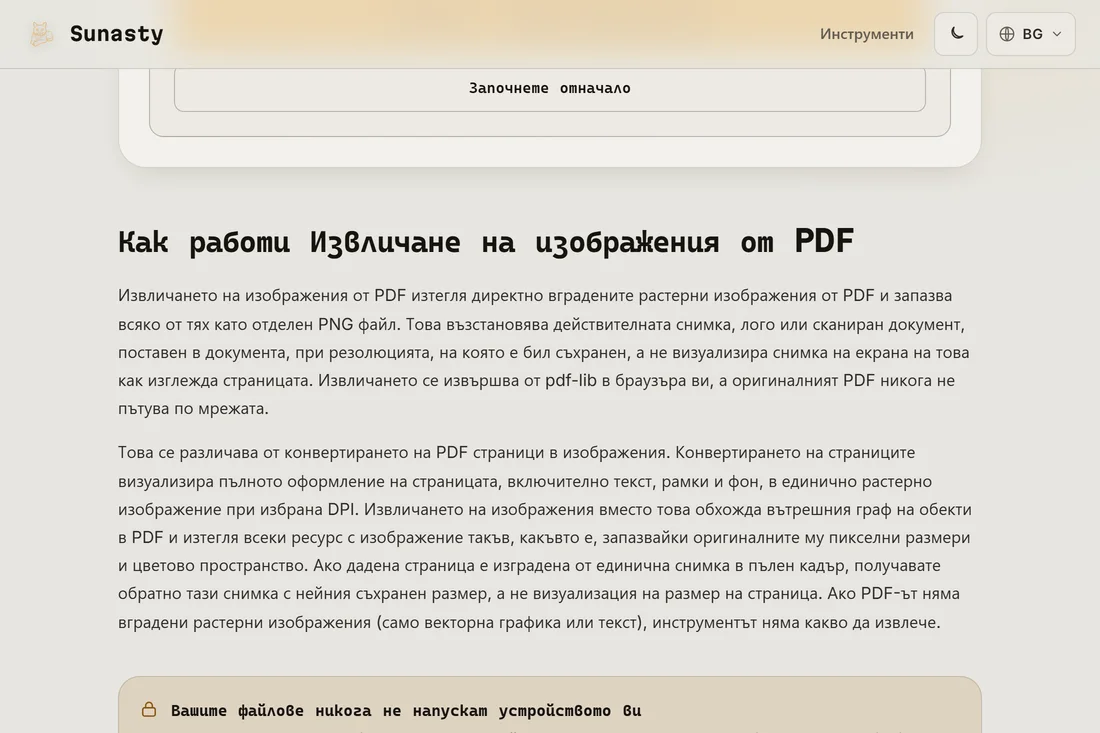Click the chevron arrow next to BG
Image resolution: width=1100 pixels, height=733 pixels.
pyautogui.click(x=1057, y=34)
